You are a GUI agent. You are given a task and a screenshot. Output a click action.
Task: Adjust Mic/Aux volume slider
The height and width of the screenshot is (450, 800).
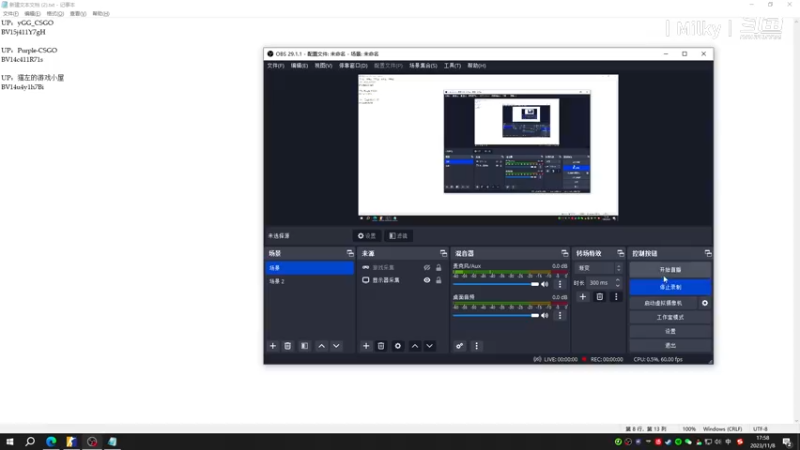pos(495,284)
